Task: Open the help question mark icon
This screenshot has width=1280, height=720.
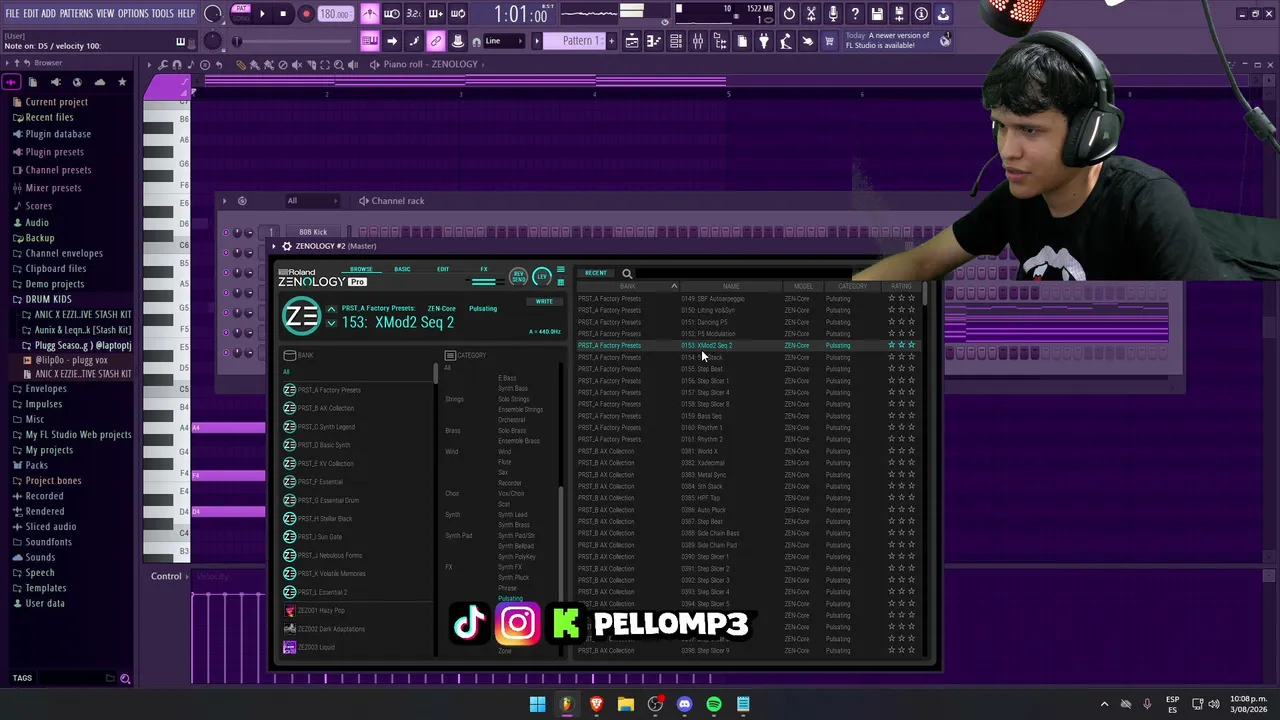Action: [x=855, y=14]
